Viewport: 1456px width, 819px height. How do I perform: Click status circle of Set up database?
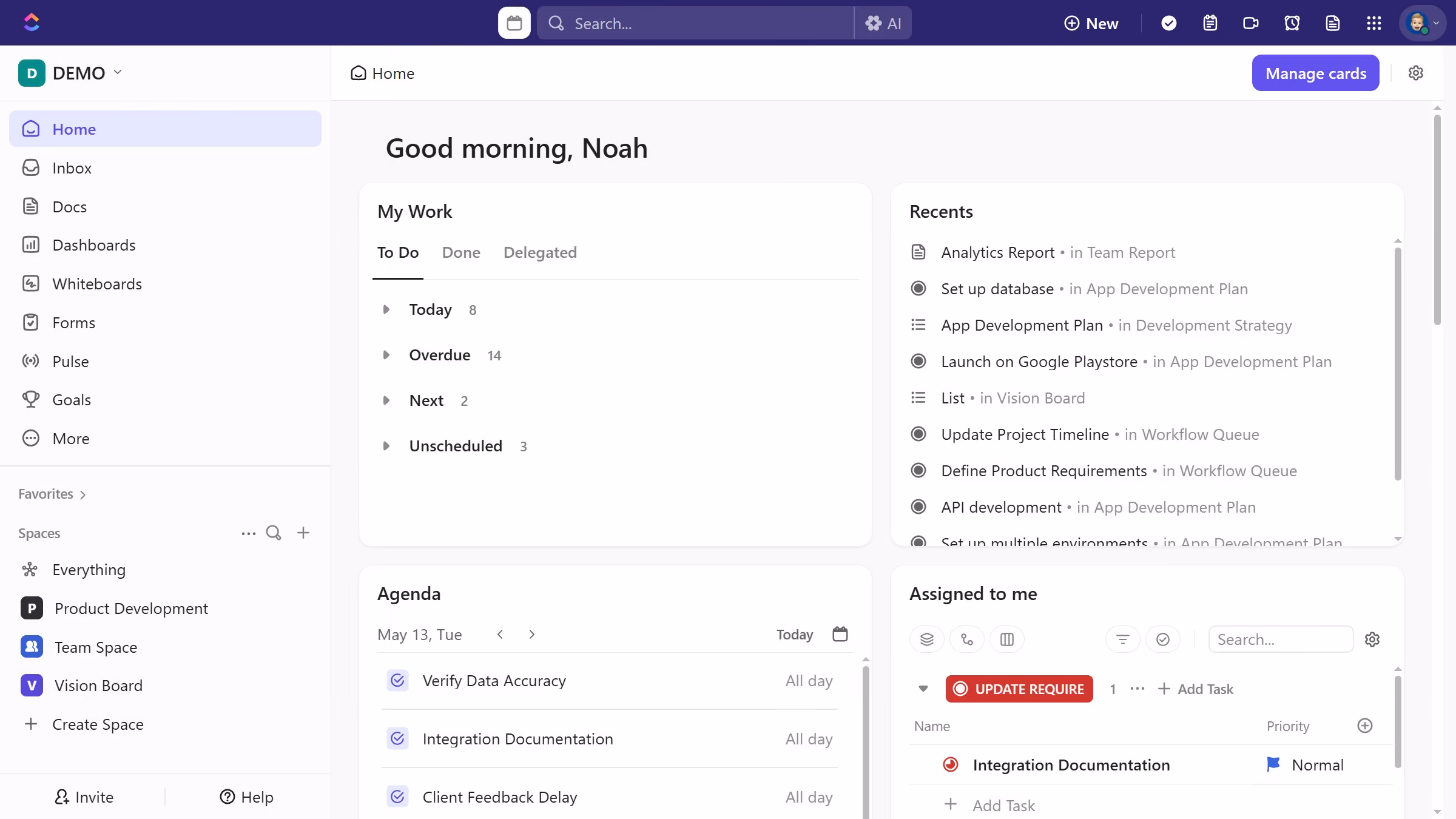pos(918,288)
